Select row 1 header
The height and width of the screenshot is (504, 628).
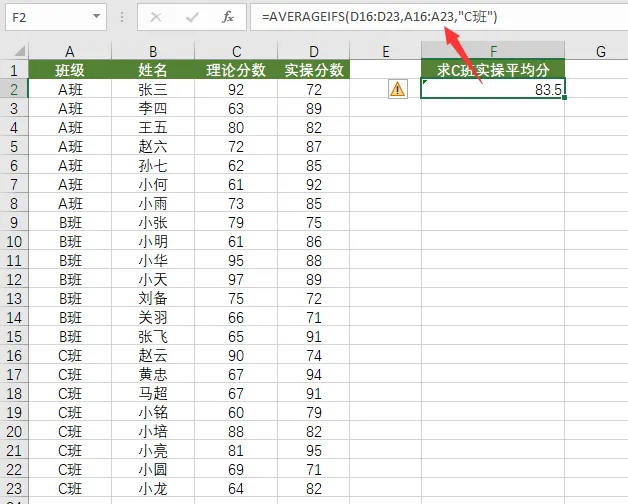14,70
